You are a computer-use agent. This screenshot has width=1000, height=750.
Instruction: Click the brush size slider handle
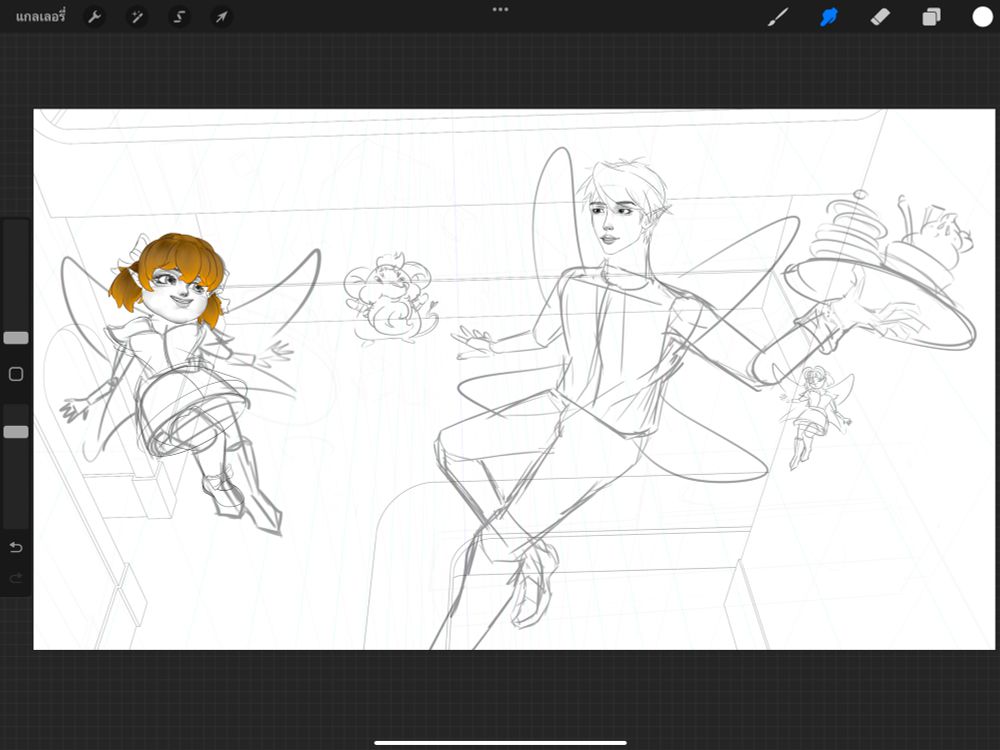click(16, 338)
